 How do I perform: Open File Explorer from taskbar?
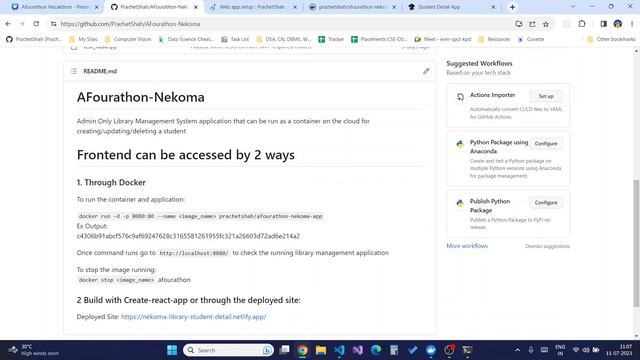tap(321, 350)
